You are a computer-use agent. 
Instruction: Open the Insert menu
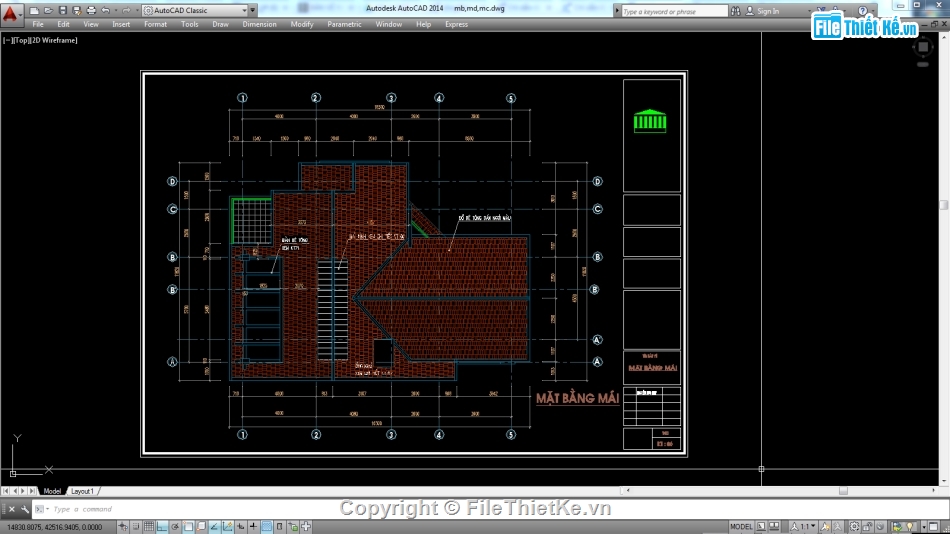[121, 24]
